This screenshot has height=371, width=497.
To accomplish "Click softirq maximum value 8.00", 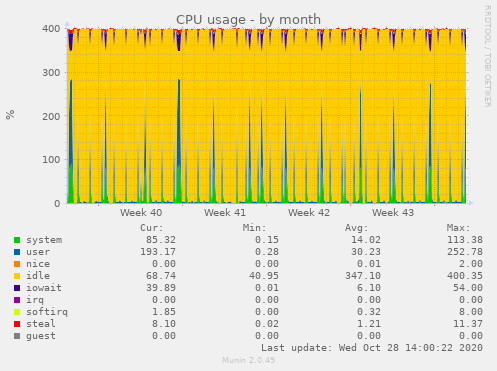I will point(471,312).
